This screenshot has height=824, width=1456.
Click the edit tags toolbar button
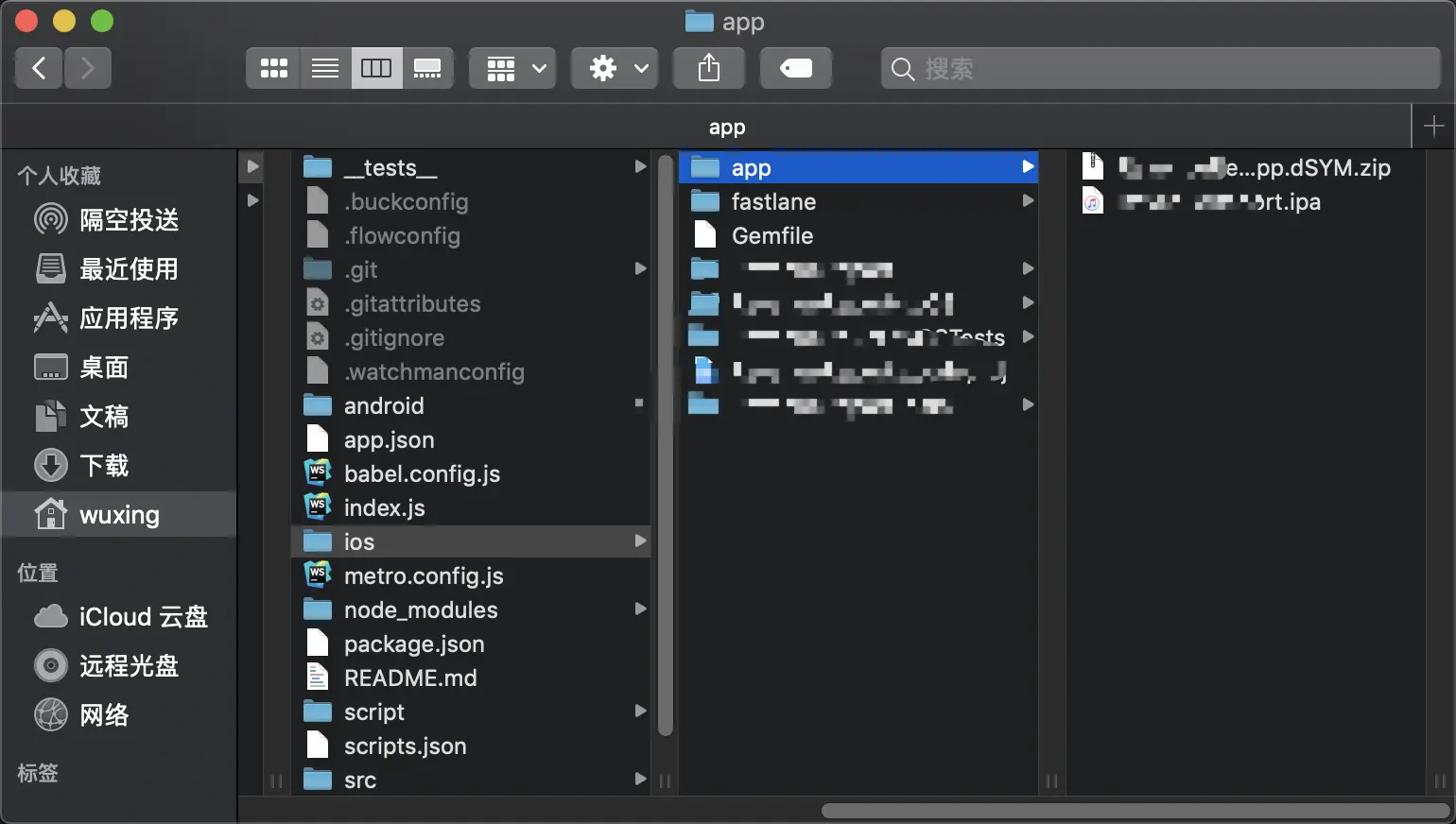796,68
